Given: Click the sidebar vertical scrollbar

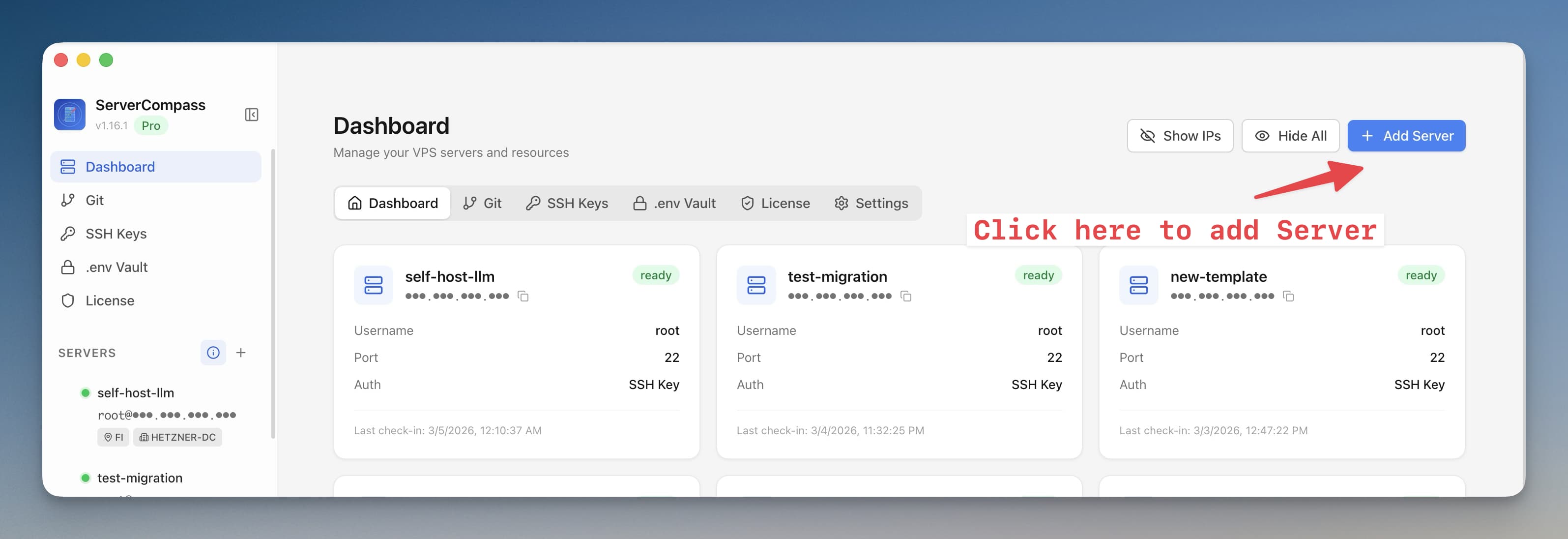Looking at the screenshot, I should click(273, 292).
